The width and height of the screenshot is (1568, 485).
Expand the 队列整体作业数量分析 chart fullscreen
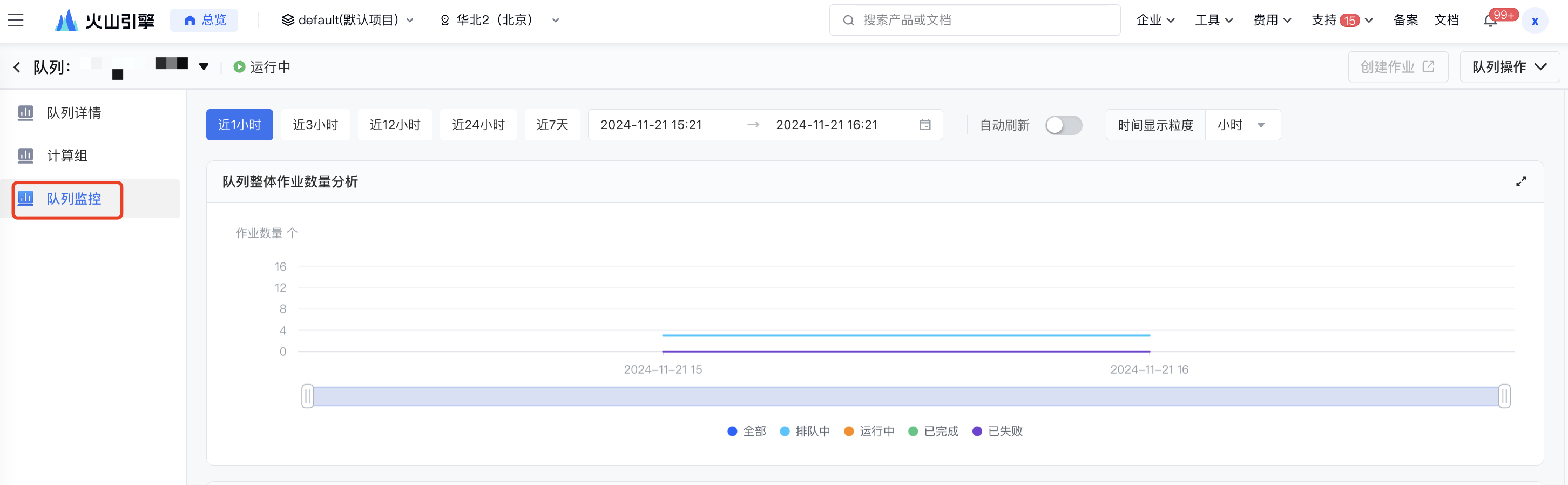[x=1521, y=181]
